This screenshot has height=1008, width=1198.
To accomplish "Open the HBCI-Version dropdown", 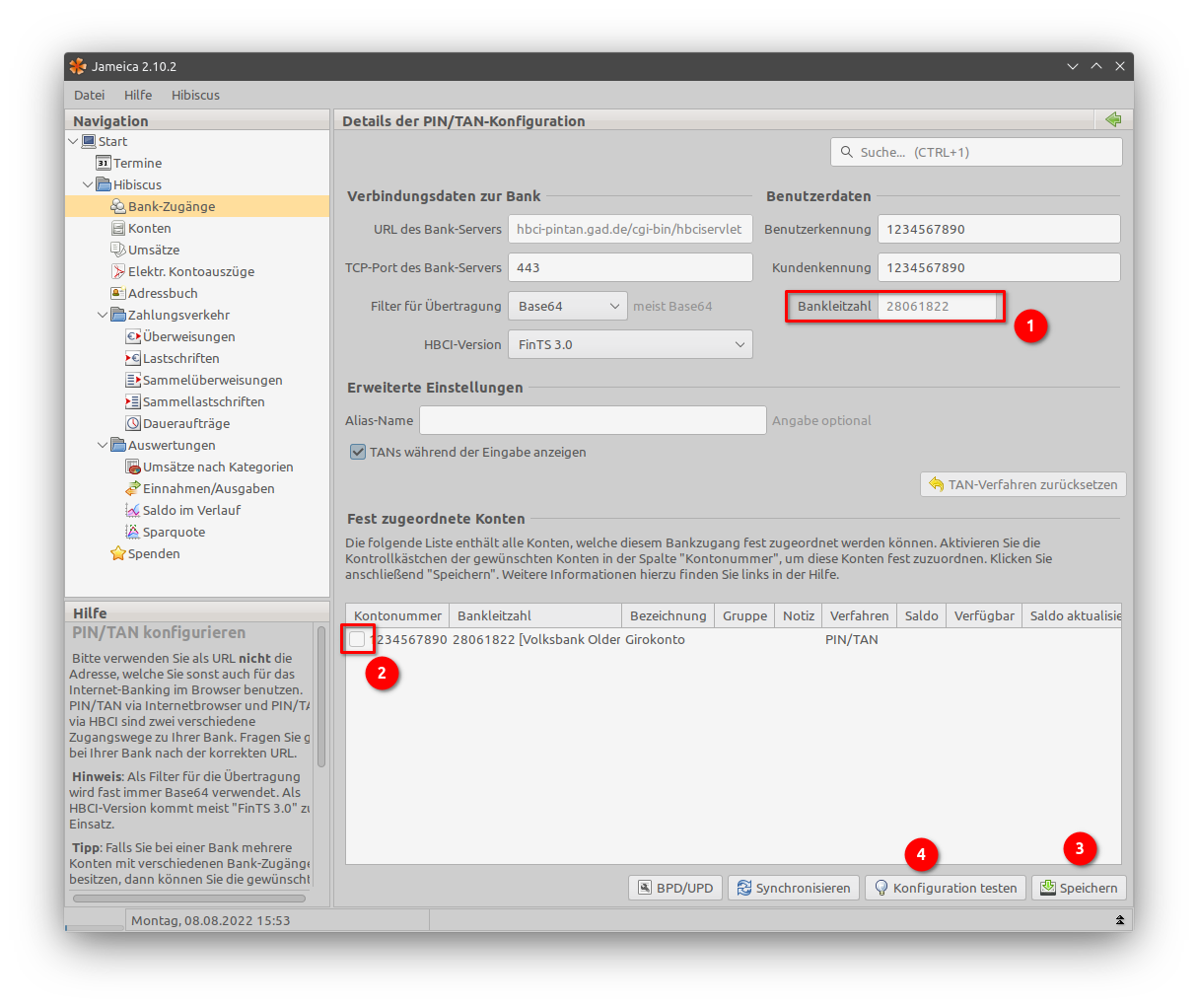I will 630,344.
